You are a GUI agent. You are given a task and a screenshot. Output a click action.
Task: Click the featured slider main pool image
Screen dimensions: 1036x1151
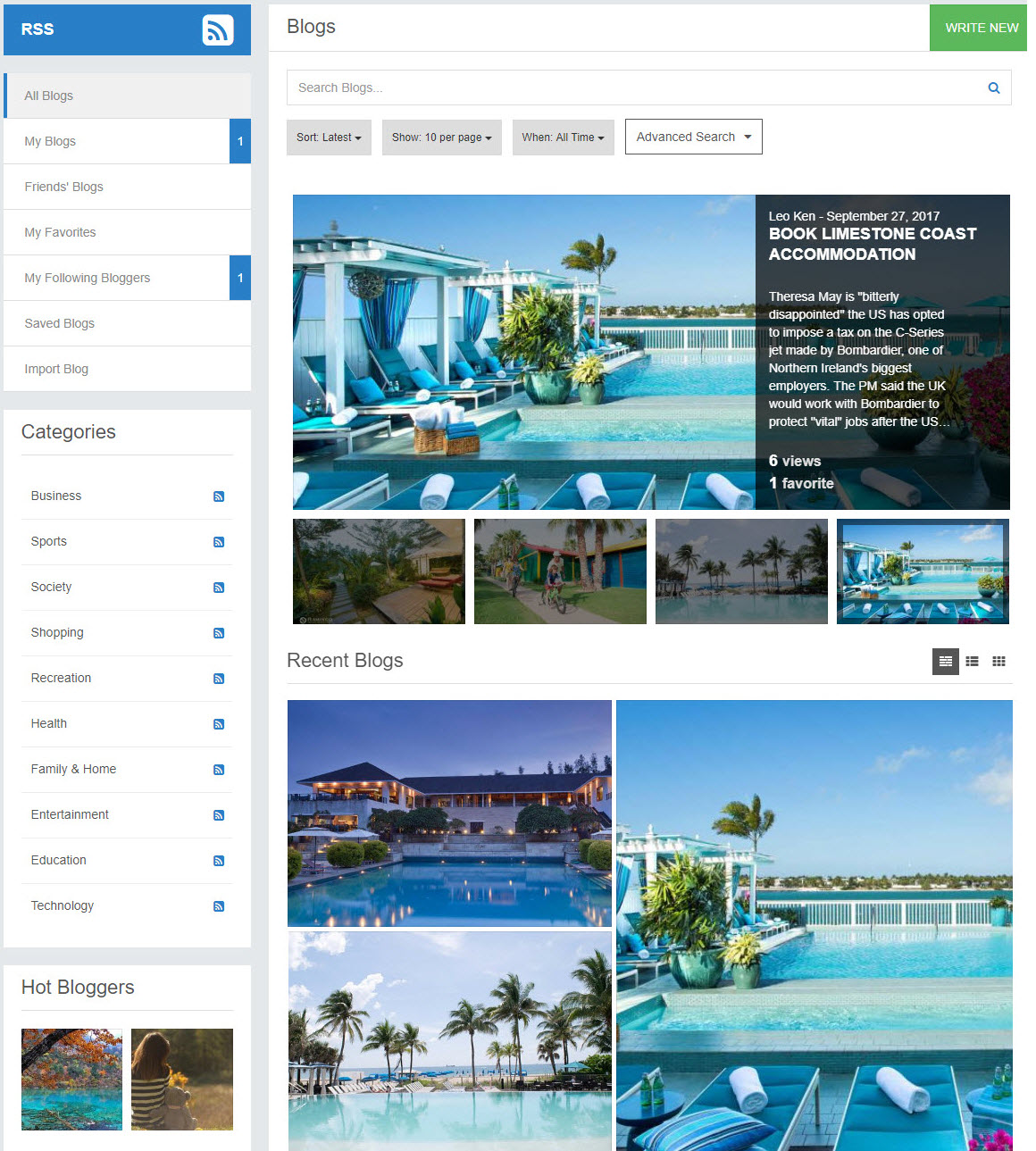click(524, 352)
